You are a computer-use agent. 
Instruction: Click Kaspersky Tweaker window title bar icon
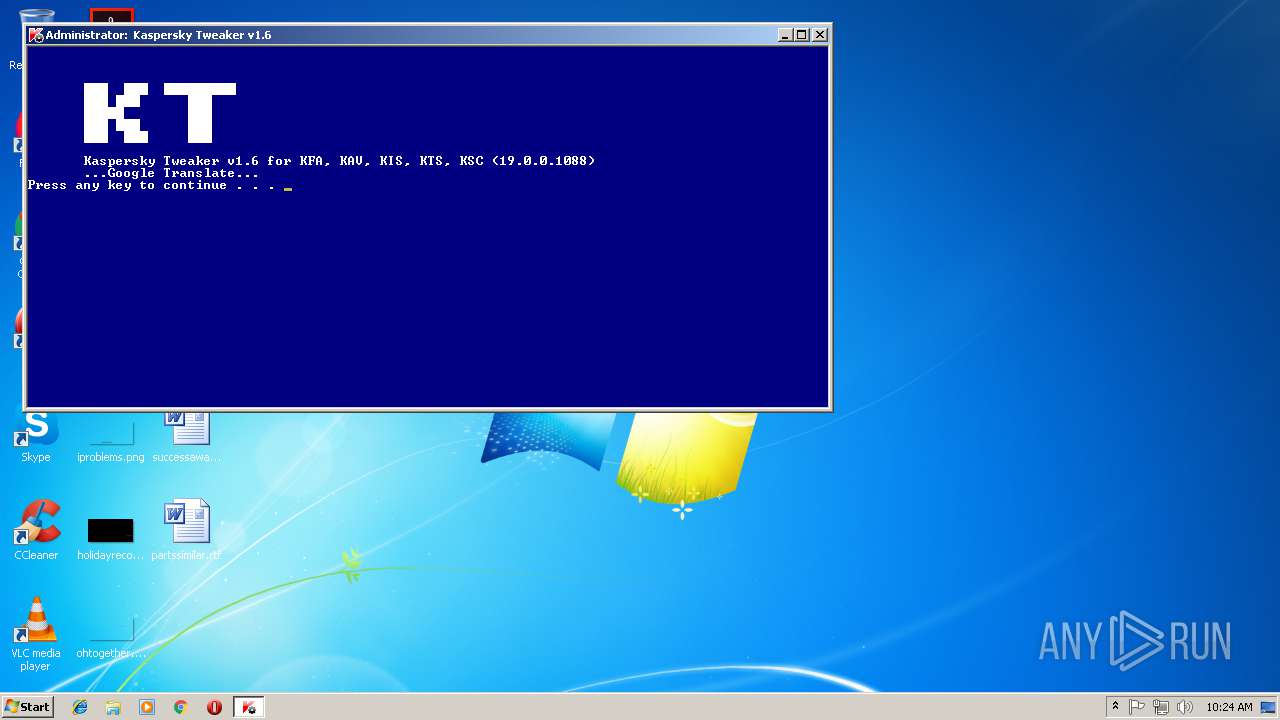(x=36, y=35)
